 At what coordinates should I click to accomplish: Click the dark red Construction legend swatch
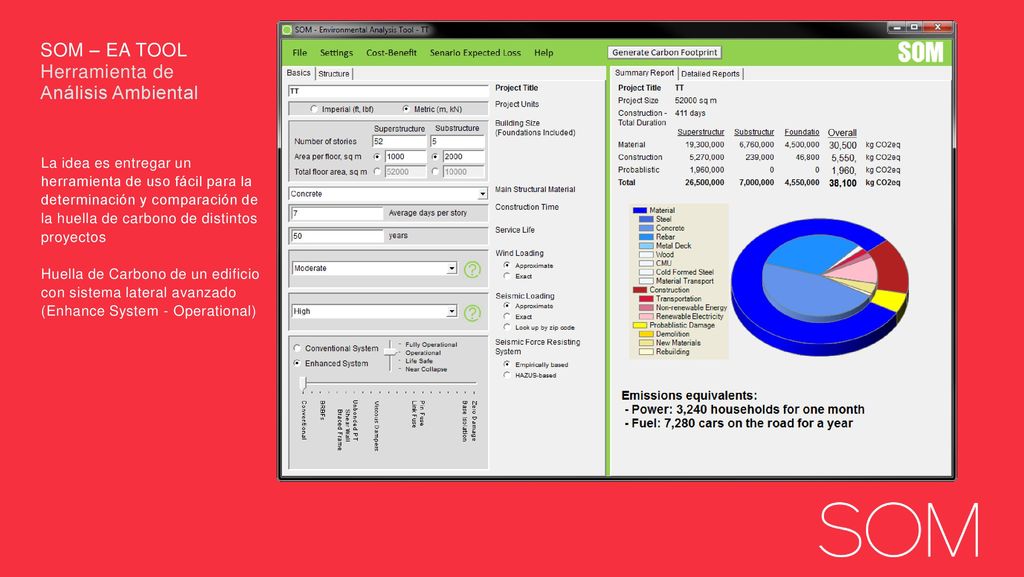[639, 290]
